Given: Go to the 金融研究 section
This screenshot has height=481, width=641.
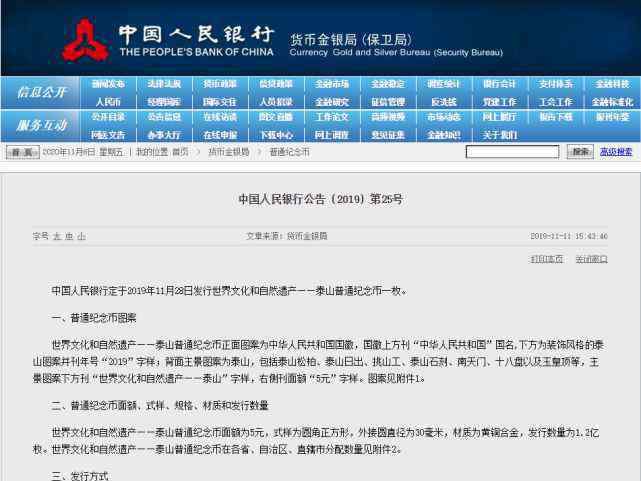Looking at the screenshot, I should click(332, 102).
